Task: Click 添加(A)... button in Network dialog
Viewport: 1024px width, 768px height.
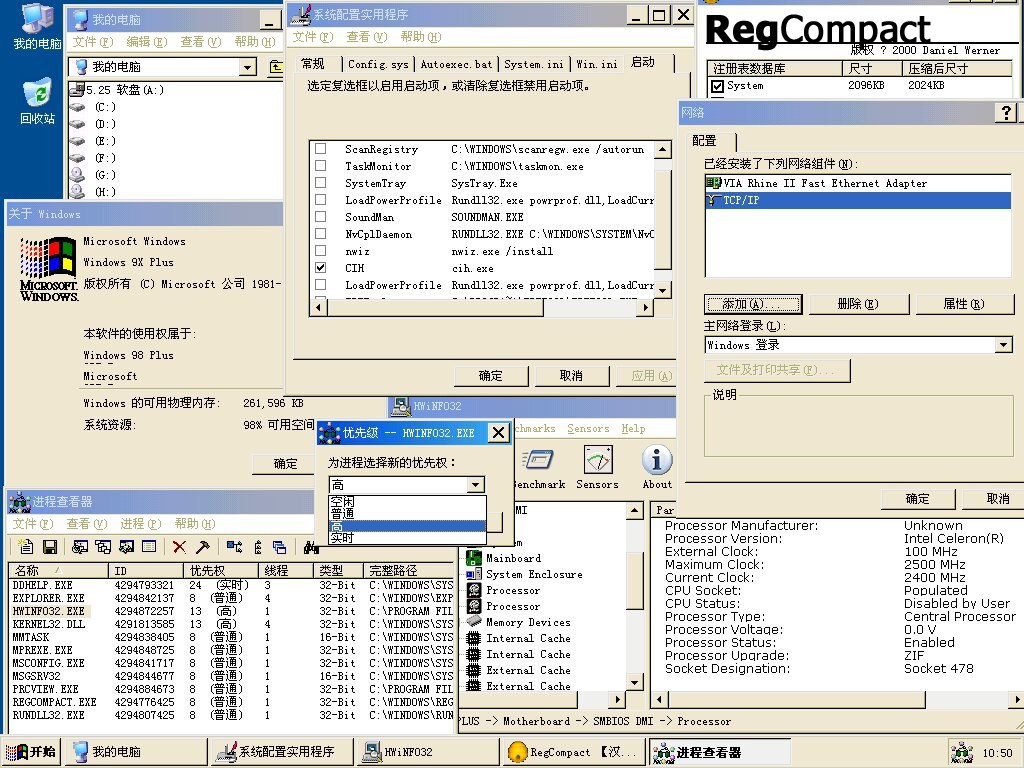Action: (753, 304)
